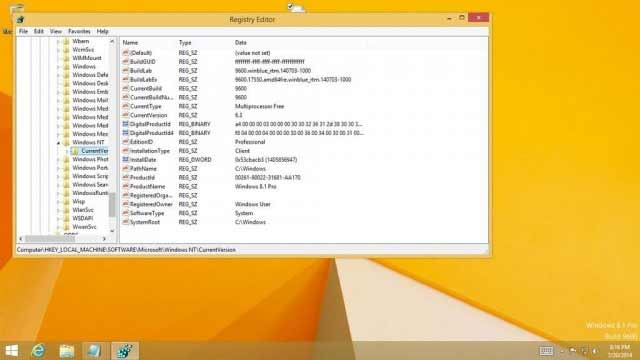Click the Registry Editor title bar icon

click(x=20, y=19)
